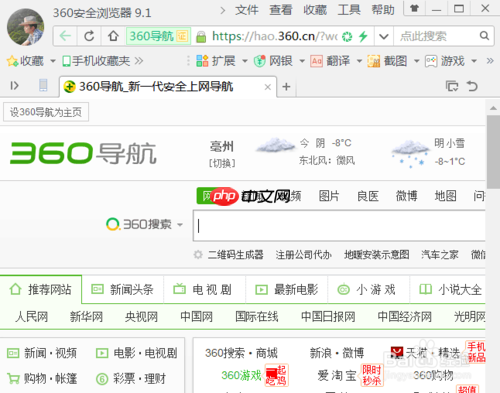Click 设360导航为主页 button
This screenshot has height=393, width=500.
pyautogui.click(x=46, y=112)
